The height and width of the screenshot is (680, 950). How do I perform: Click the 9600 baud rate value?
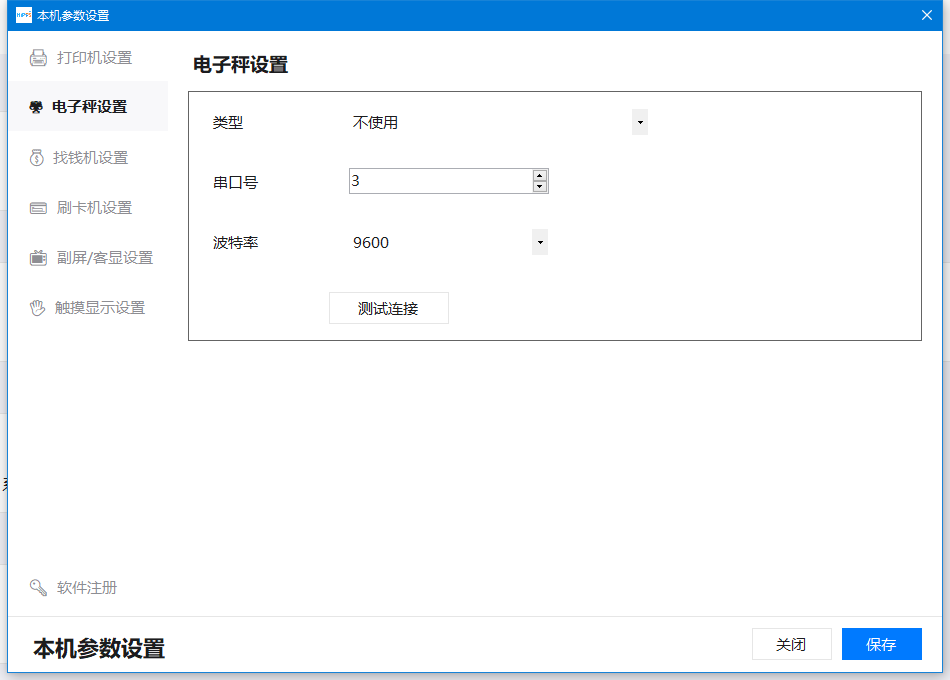[x=371, y=242]
